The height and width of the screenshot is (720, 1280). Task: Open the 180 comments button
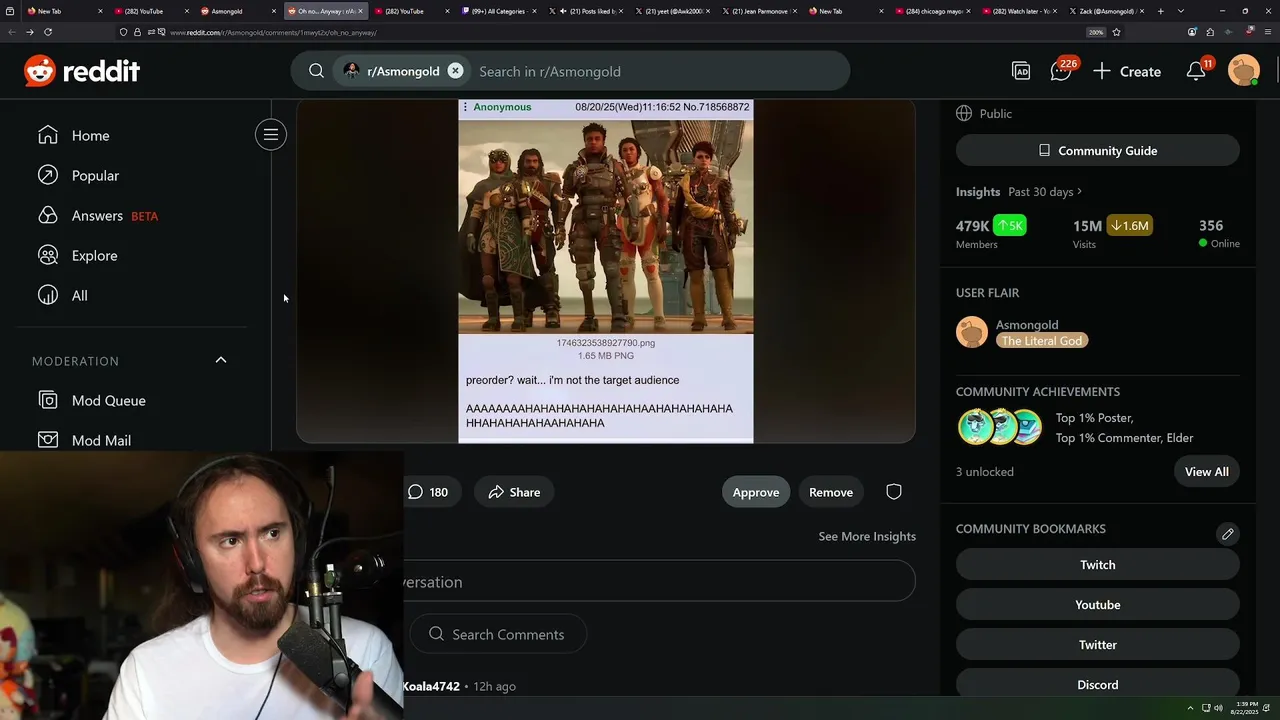pos(428,492)
